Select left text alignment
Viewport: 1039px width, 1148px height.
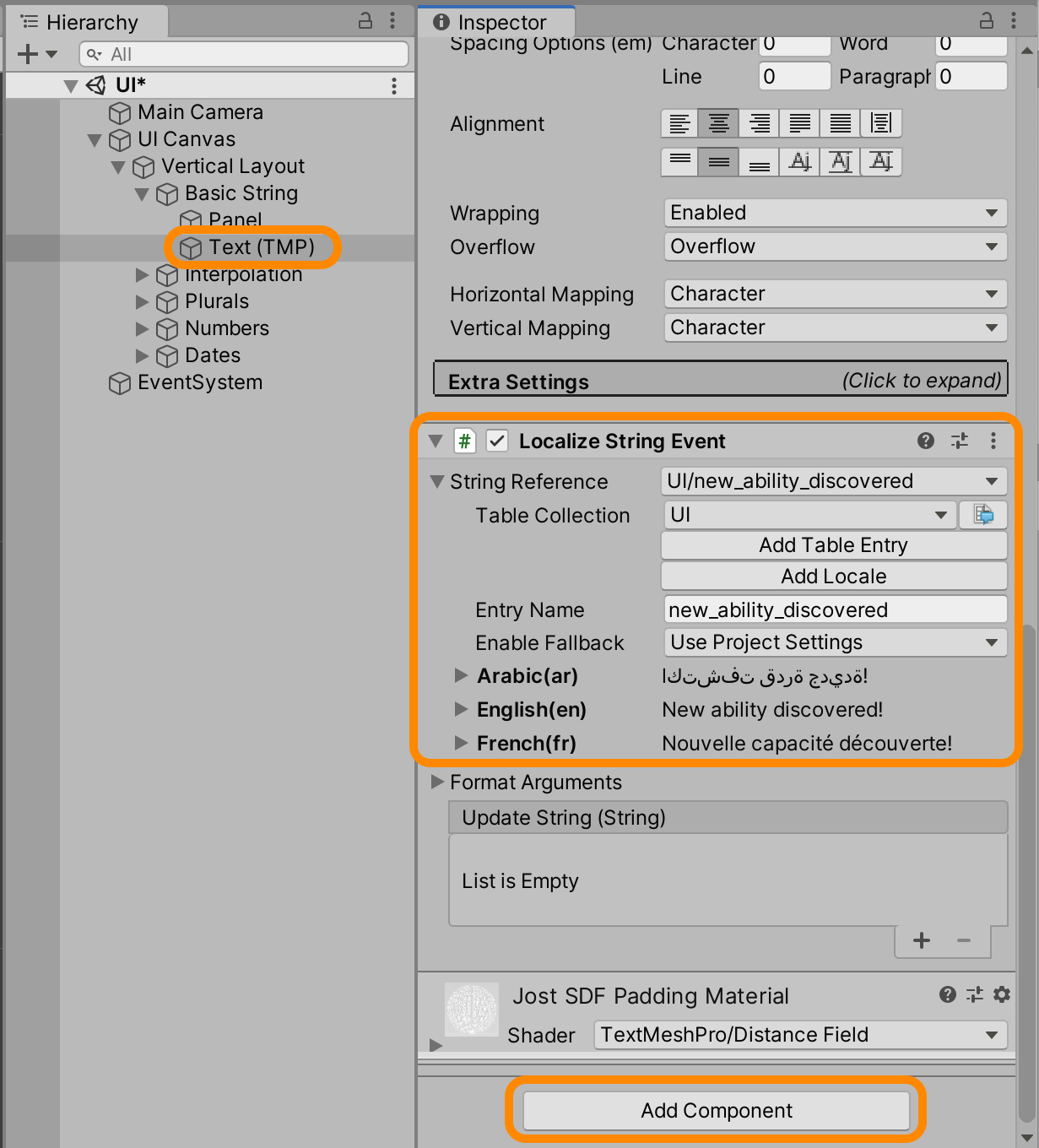click(679, 123)
